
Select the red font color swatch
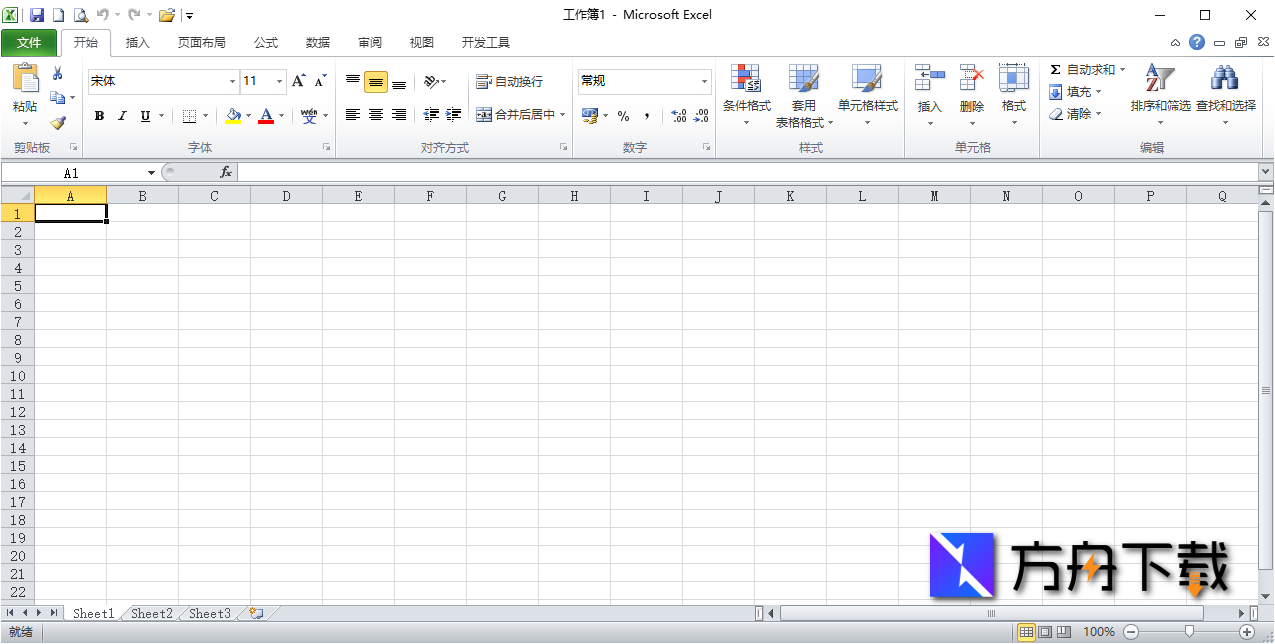coord(268,122)
